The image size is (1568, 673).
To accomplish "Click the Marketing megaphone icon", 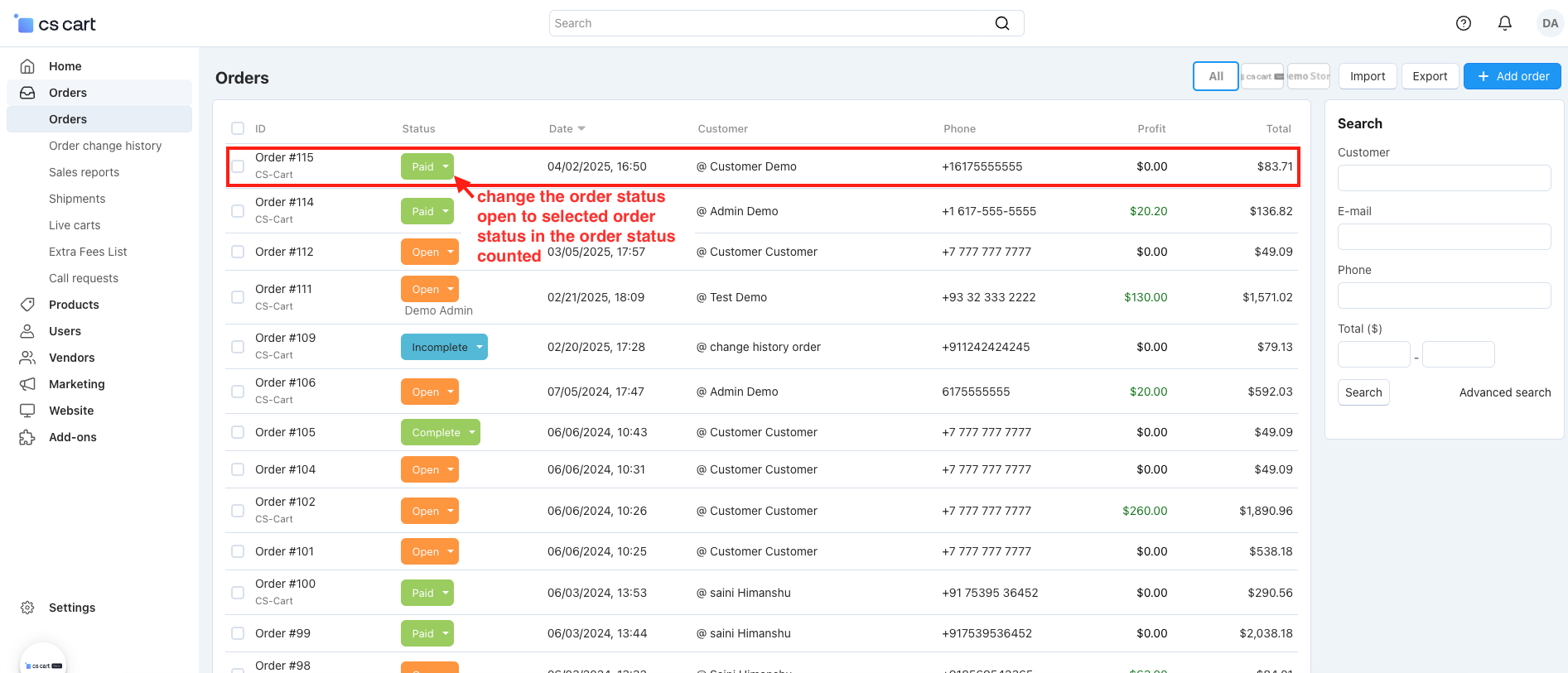I will tap(27, 384).
